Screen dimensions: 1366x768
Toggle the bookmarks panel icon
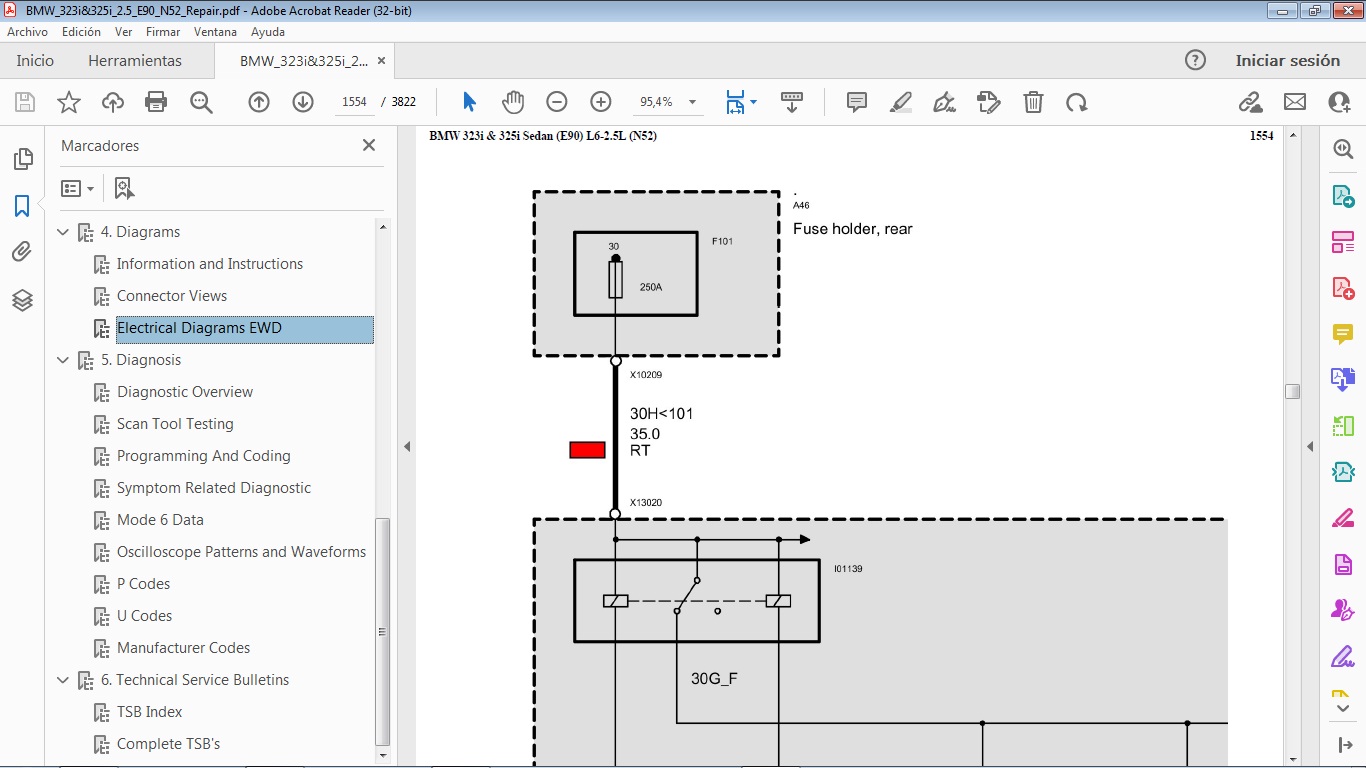point(22,206)
